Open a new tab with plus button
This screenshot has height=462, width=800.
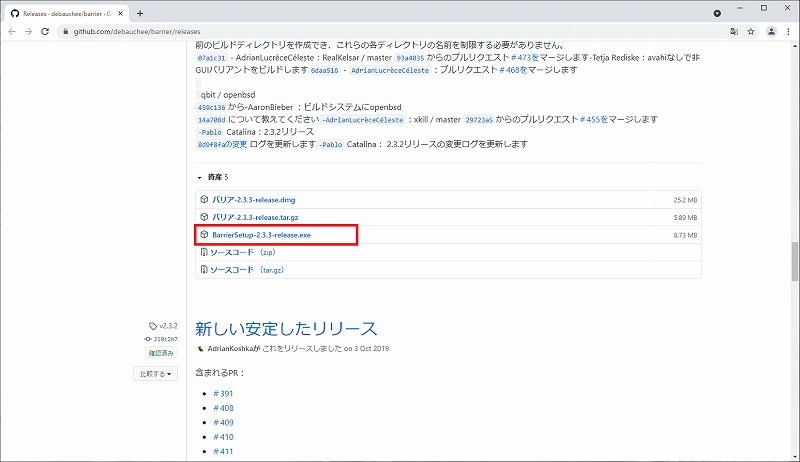pyautogui.click(x=140, y=13)
